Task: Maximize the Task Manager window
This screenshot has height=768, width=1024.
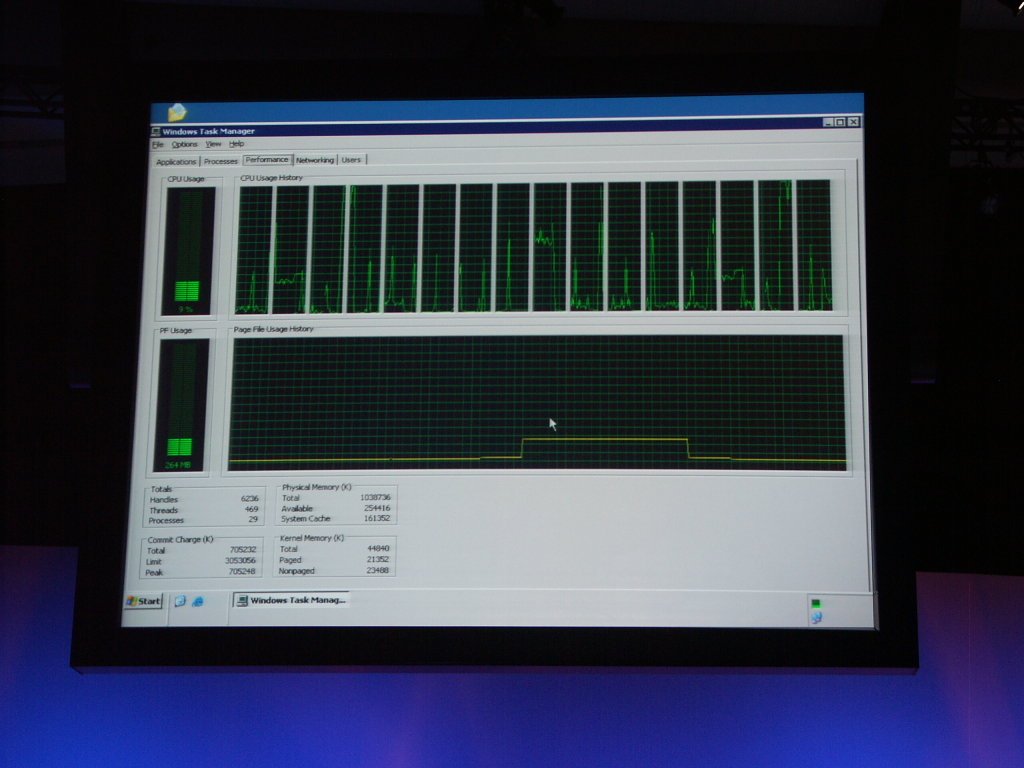Action: point(840,122)
